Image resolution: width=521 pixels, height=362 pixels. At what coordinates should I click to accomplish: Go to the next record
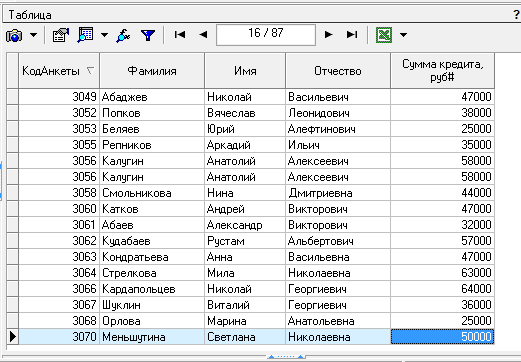(x=328, y=34)
